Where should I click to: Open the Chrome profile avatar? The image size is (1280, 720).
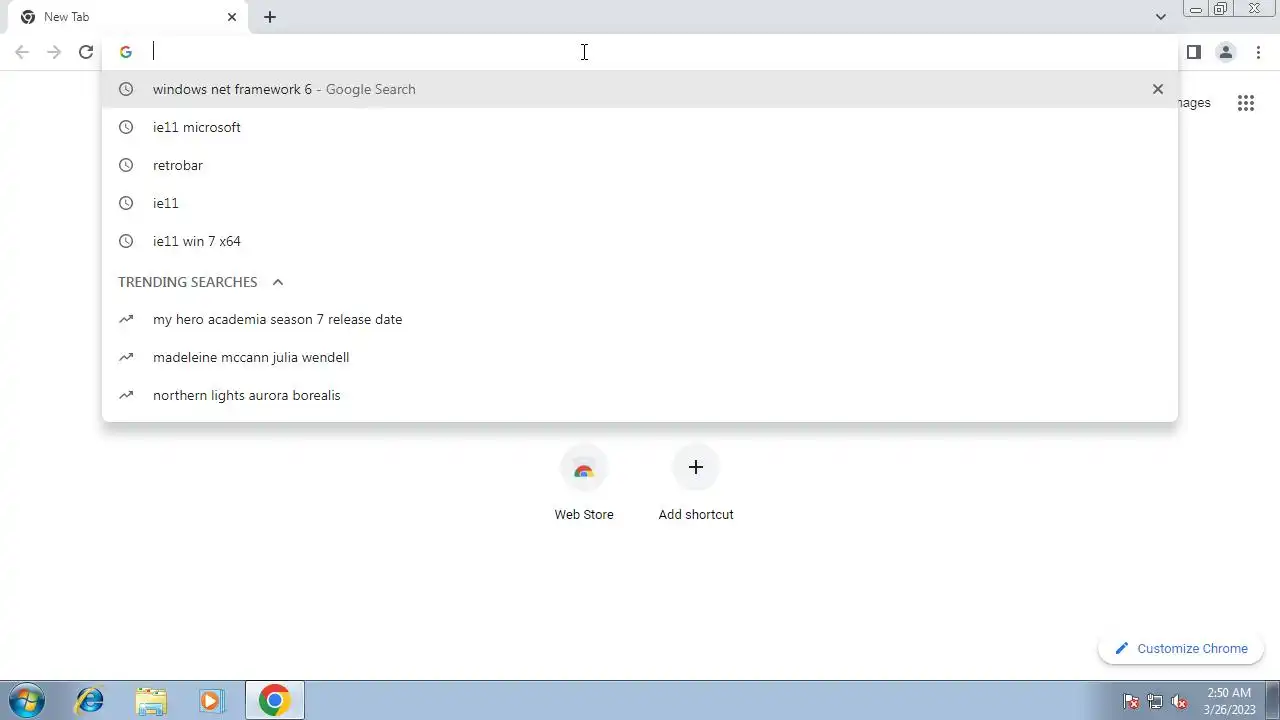[1225, 52]
